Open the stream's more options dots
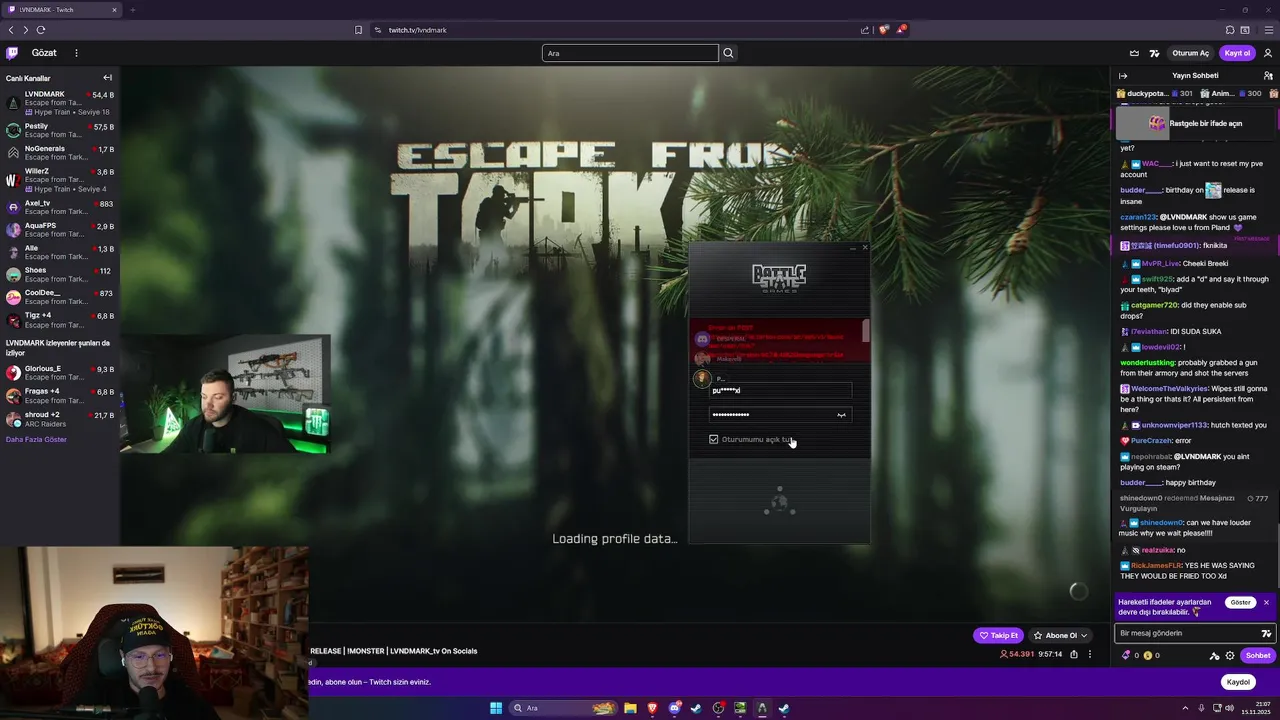Viewport: 1280px width, 720px height. click(1090, 654)
